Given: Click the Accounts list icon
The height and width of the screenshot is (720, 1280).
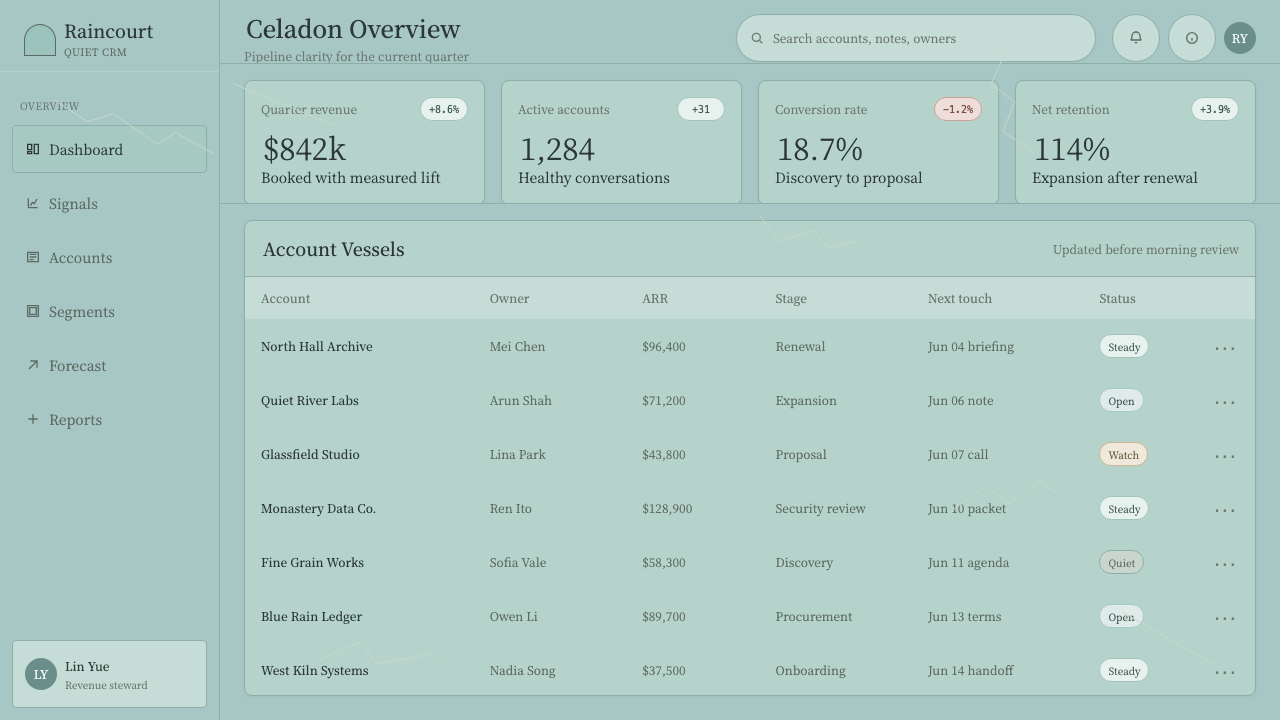Looking at the screenshot, I should [33, 257].
